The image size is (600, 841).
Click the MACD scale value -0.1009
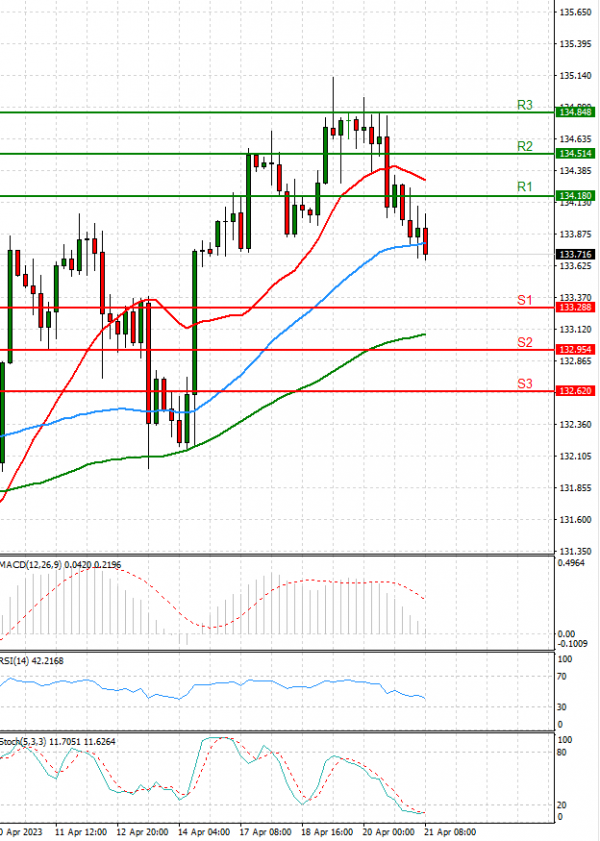point(573,644)
